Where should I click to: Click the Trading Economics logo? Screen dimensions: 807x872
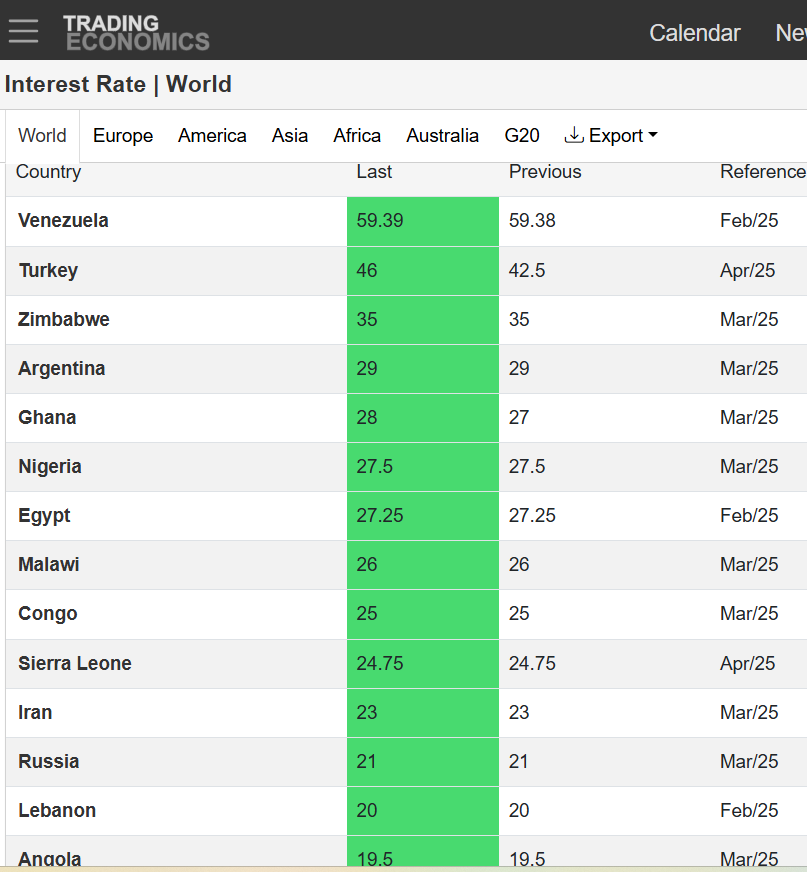coord(136,32)
